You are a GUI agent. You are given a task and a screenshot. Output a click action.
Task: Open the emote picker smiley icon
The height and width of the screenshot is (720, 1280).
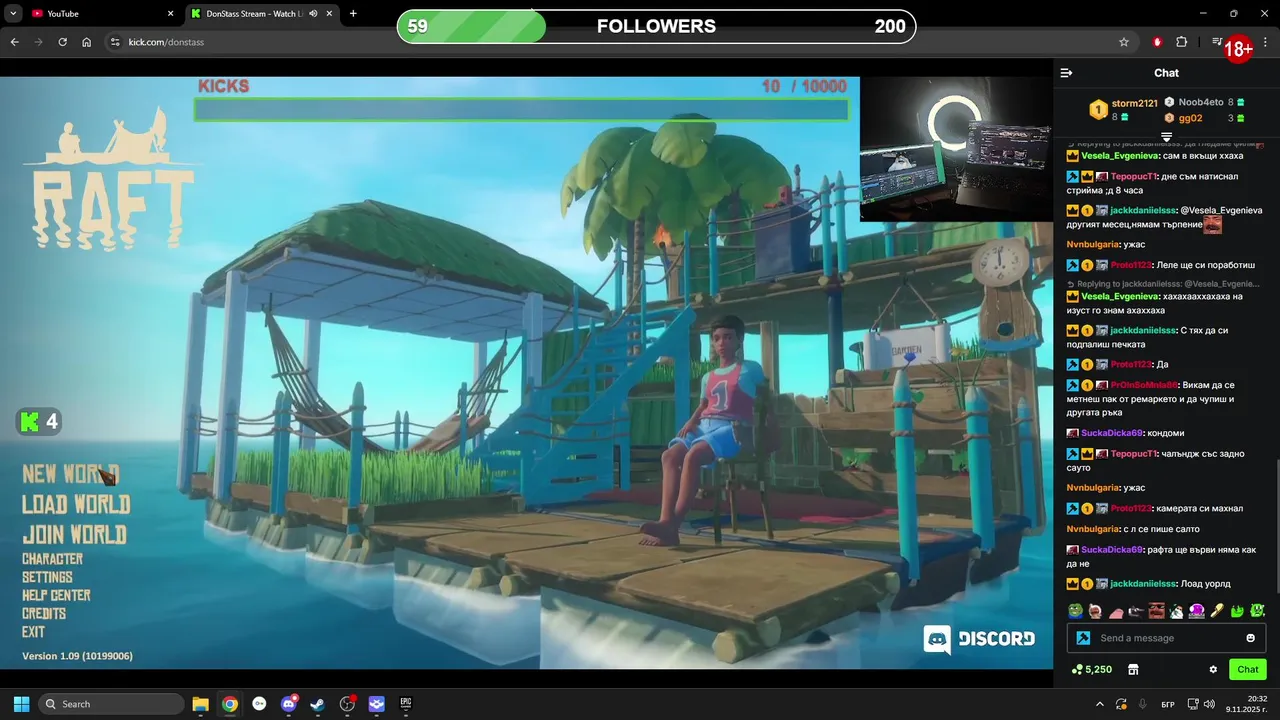coord(1250,638)
